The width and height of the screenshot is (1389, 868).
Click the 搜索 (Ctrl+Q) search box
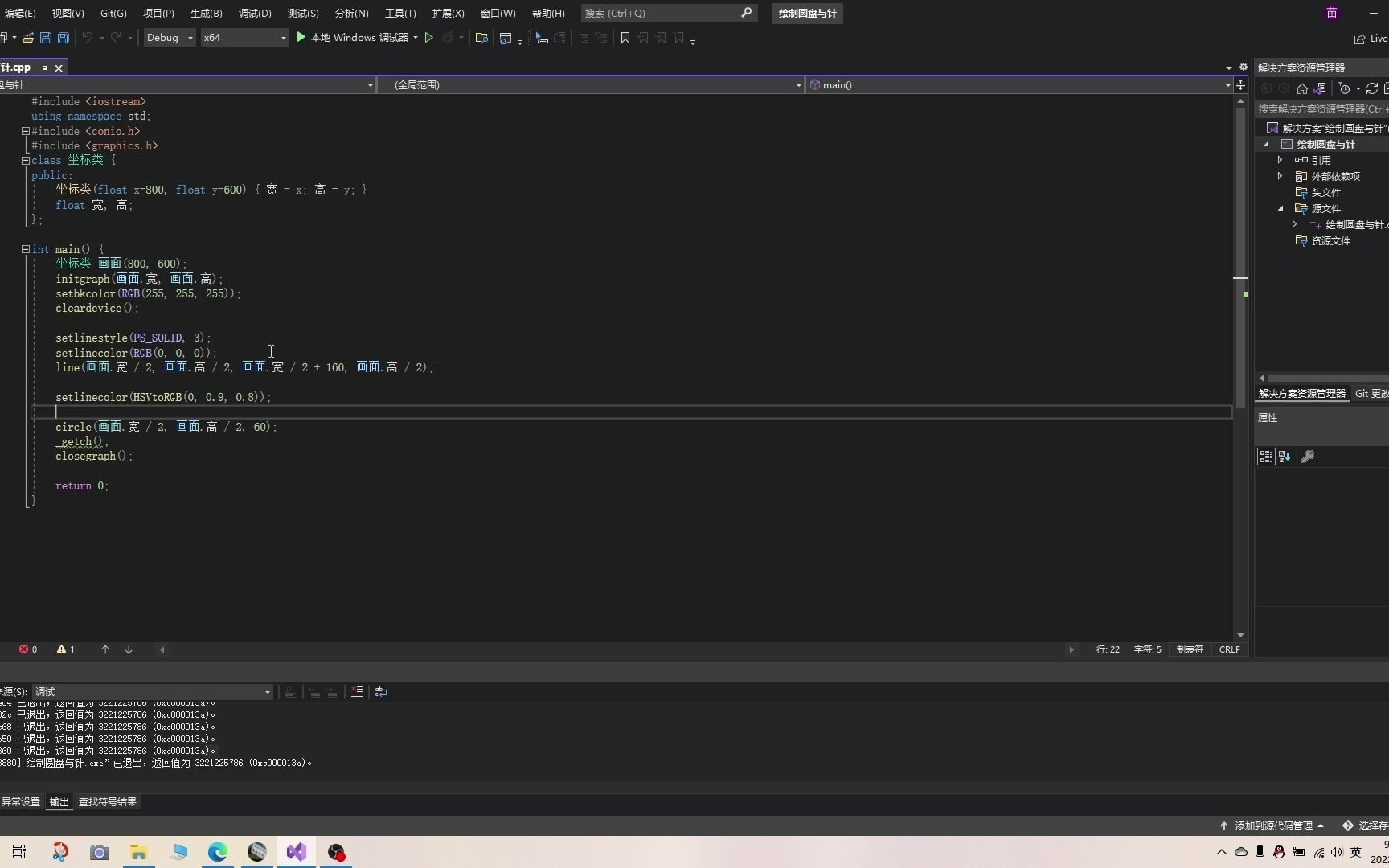point(669,13)
